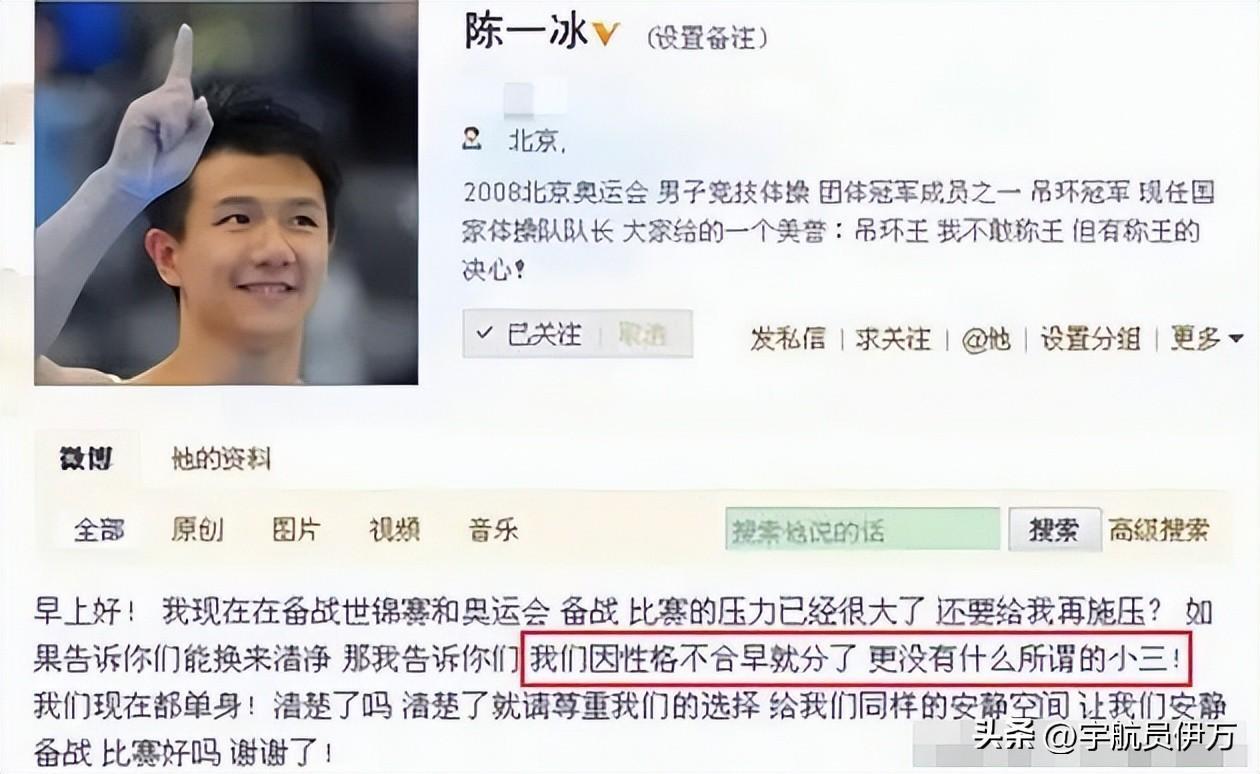Screen dimensions: 1260x774
Task: Click the orange verified V badge
Action: pos(605,35)
